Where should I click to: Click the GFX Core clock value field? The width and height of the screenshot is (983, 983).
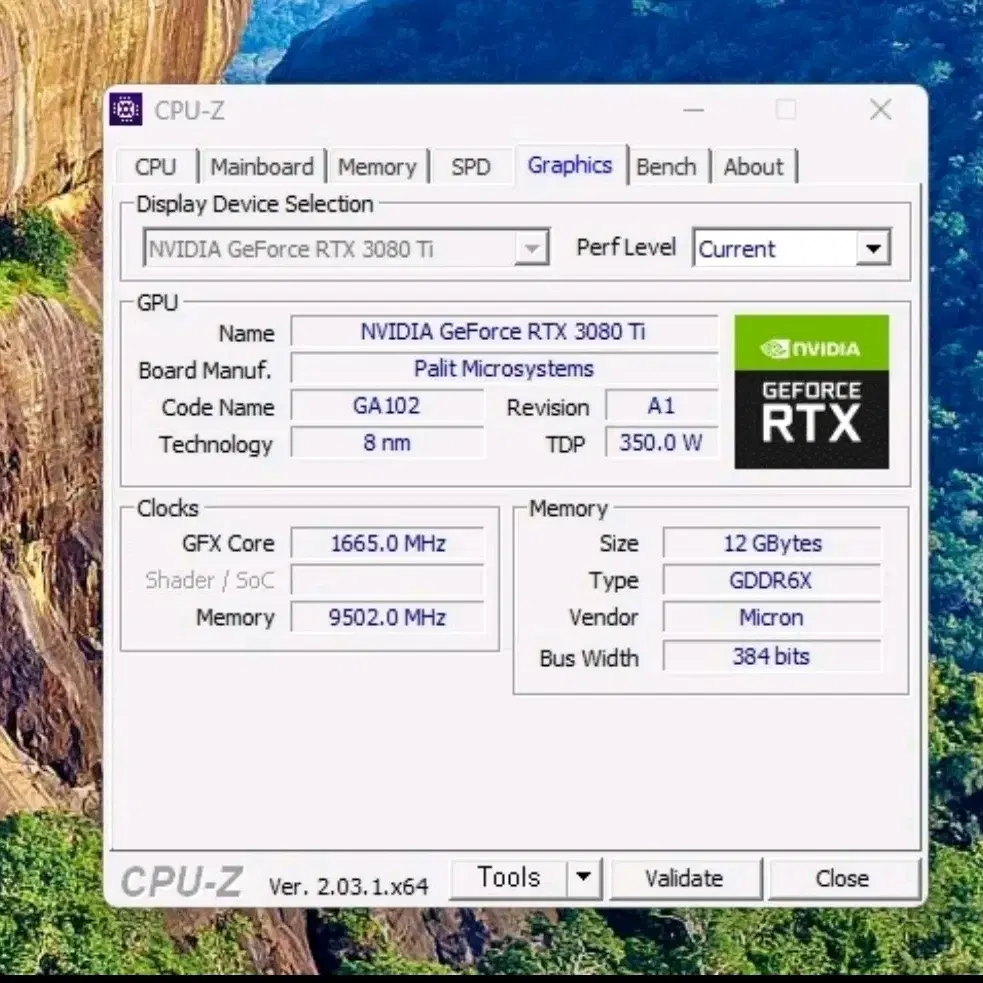387,543
